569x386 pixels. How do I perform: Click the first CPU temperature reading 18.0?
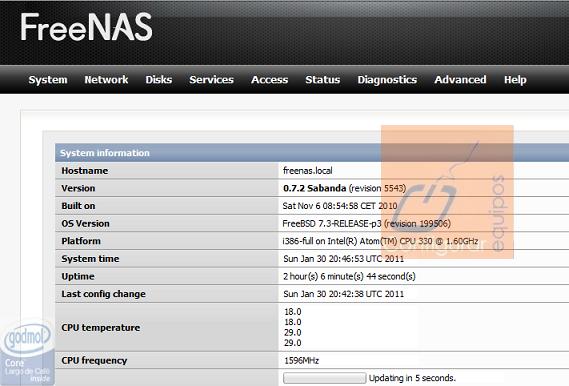(293, 312)
